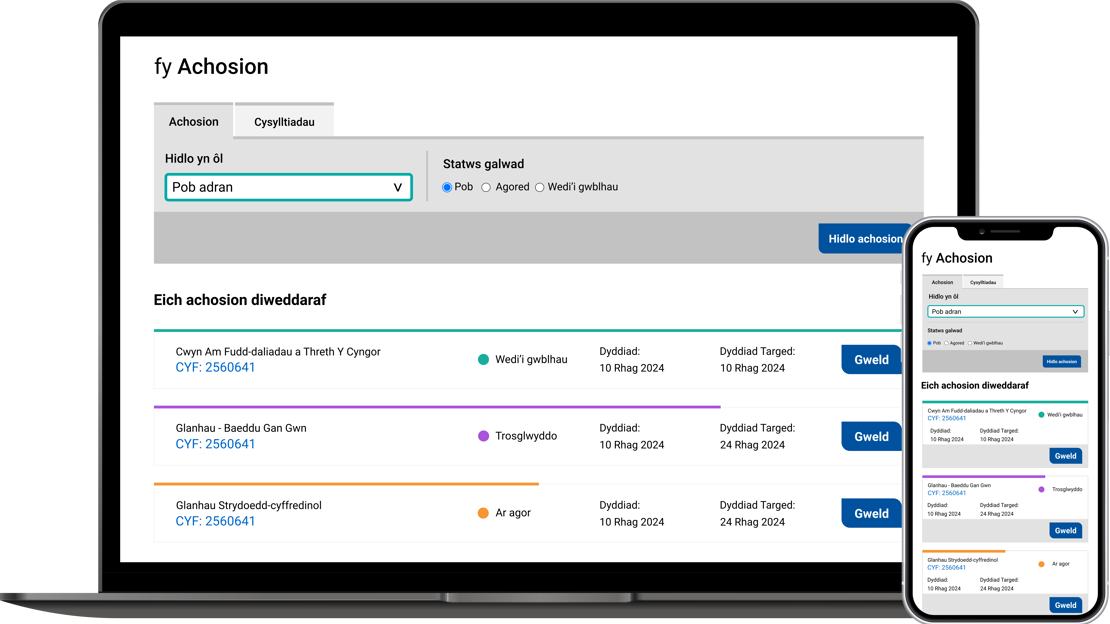Image resolution: width=1110 pixels, height=624 pixels.
Task: Choose Wedi'i gwblhau radio filter on laptop
Action: 540,187
